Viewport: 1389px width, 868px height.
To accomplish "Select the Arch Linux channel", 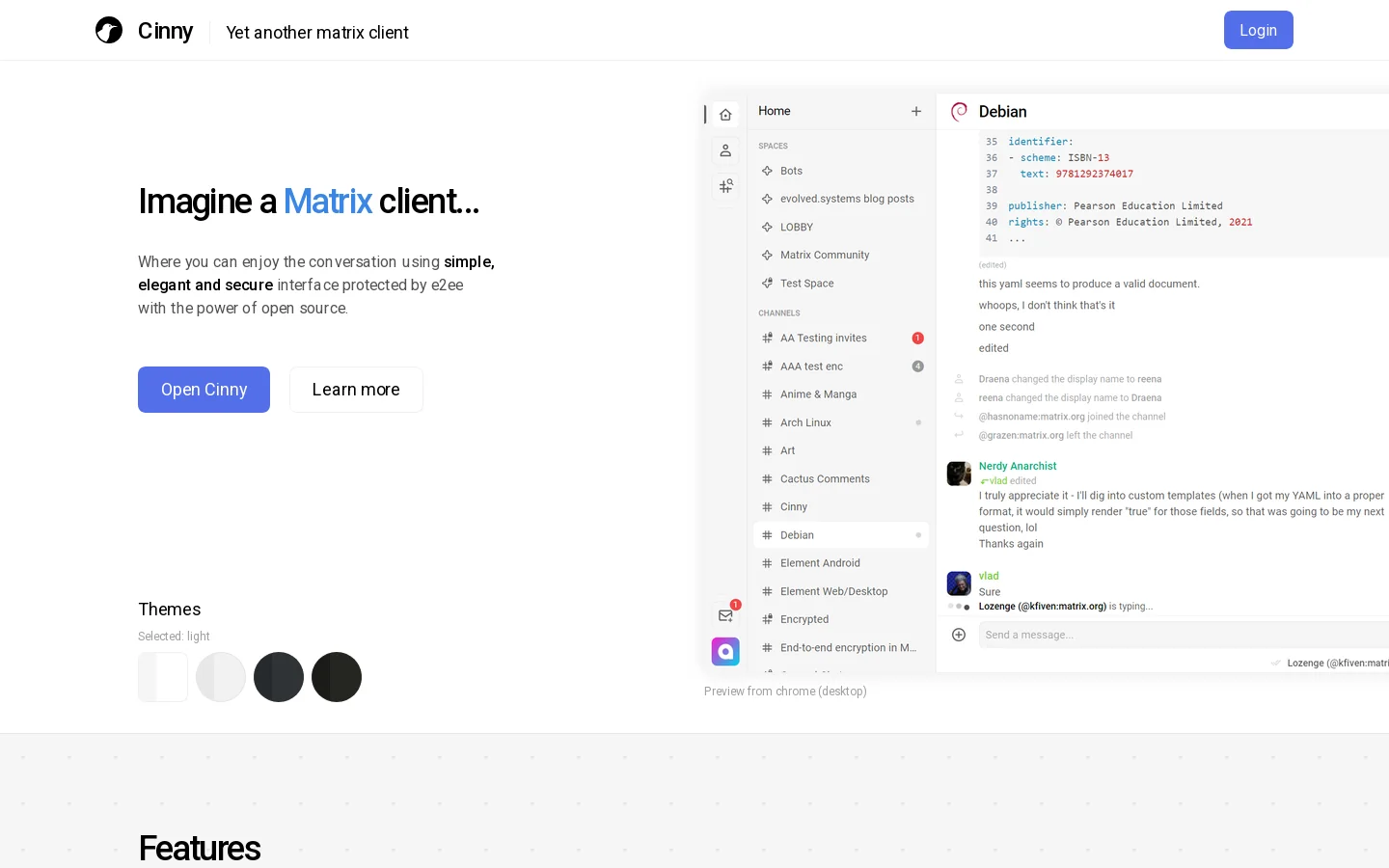I will [x=840, y=422].
